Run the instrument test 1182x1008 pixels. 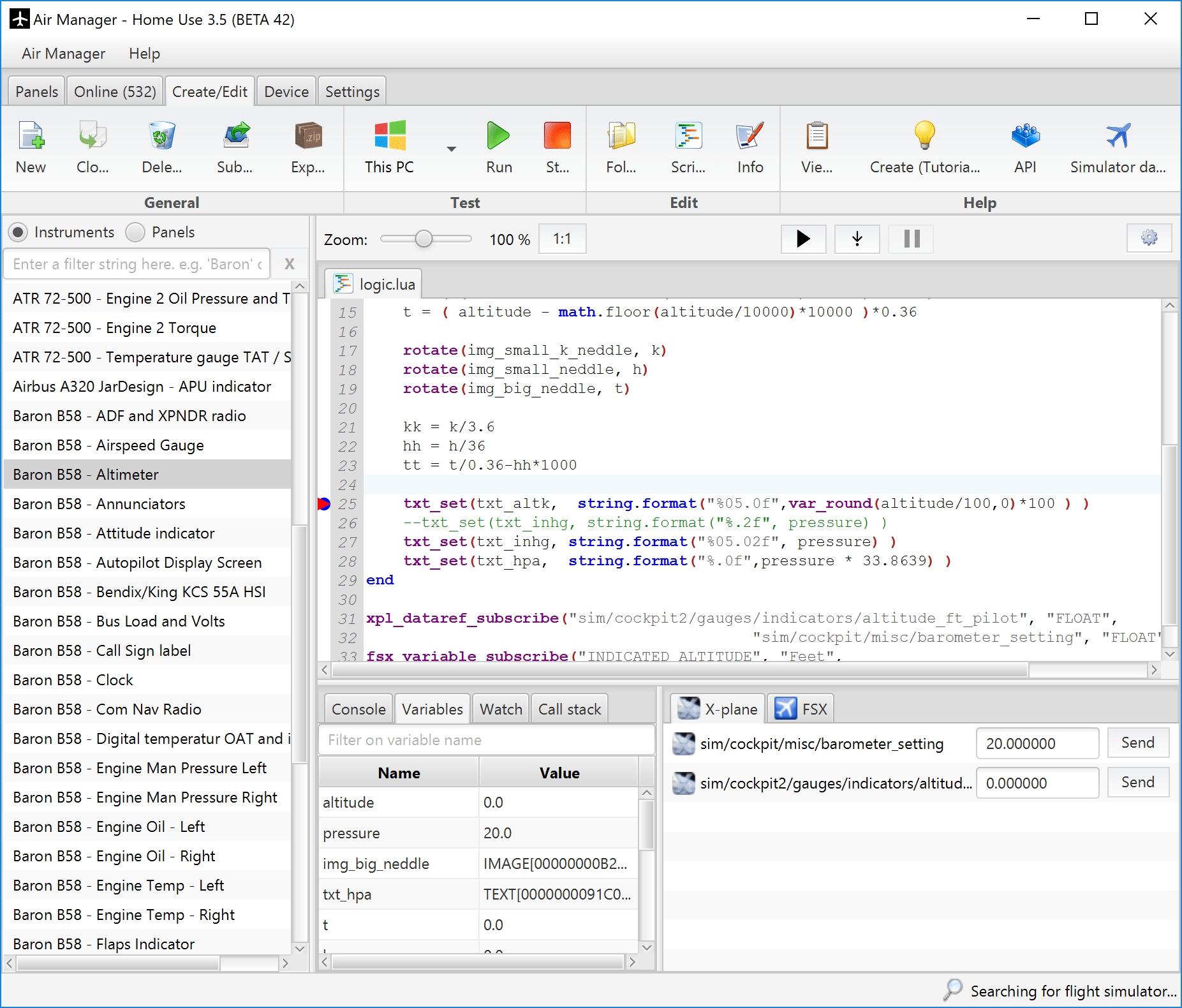[499, 147]
